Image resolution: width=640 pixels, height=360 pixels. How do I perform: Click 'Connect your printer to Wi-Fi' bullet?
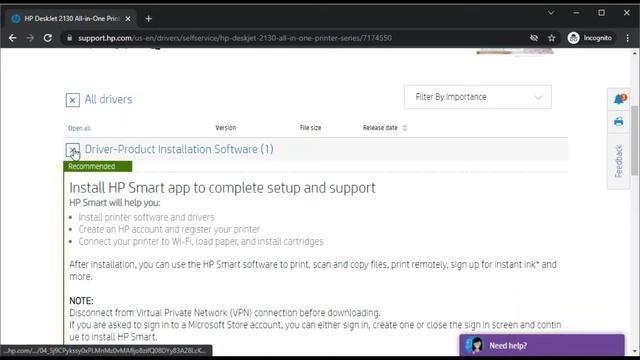click(x=201, y=242)
